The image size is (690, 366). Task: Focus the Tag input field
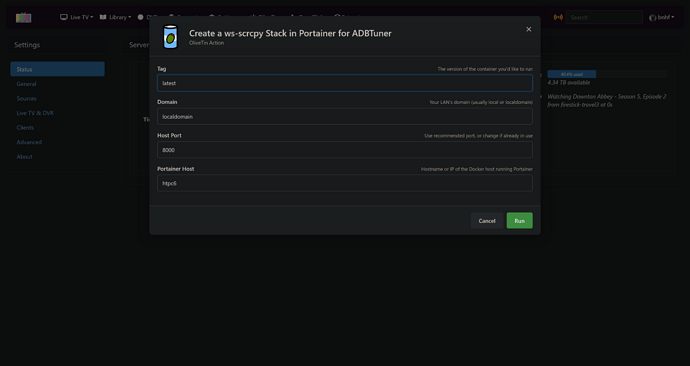345,83
